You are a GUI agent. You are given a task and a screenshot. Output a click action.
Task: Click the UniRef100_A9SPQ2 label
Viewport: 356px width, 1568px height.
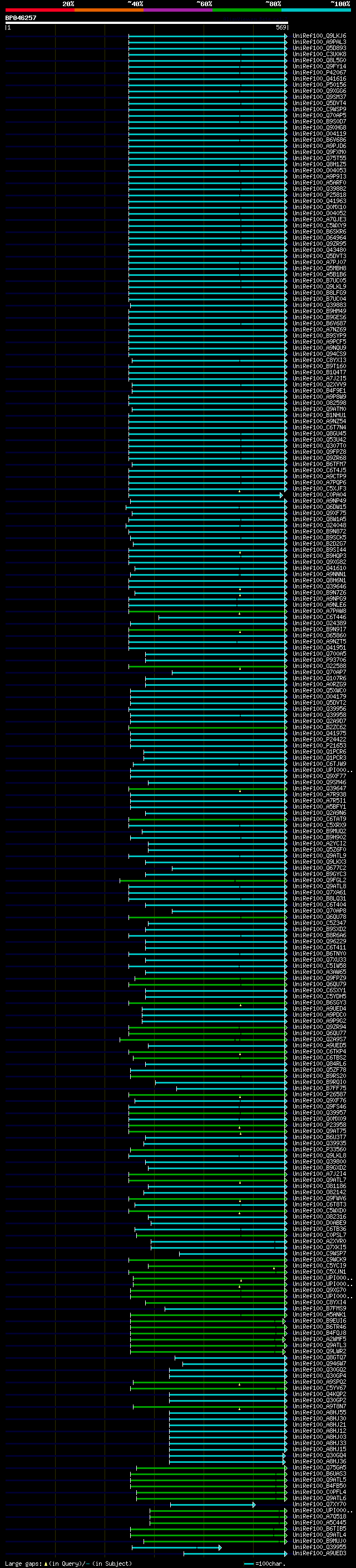pos(319,1382)
